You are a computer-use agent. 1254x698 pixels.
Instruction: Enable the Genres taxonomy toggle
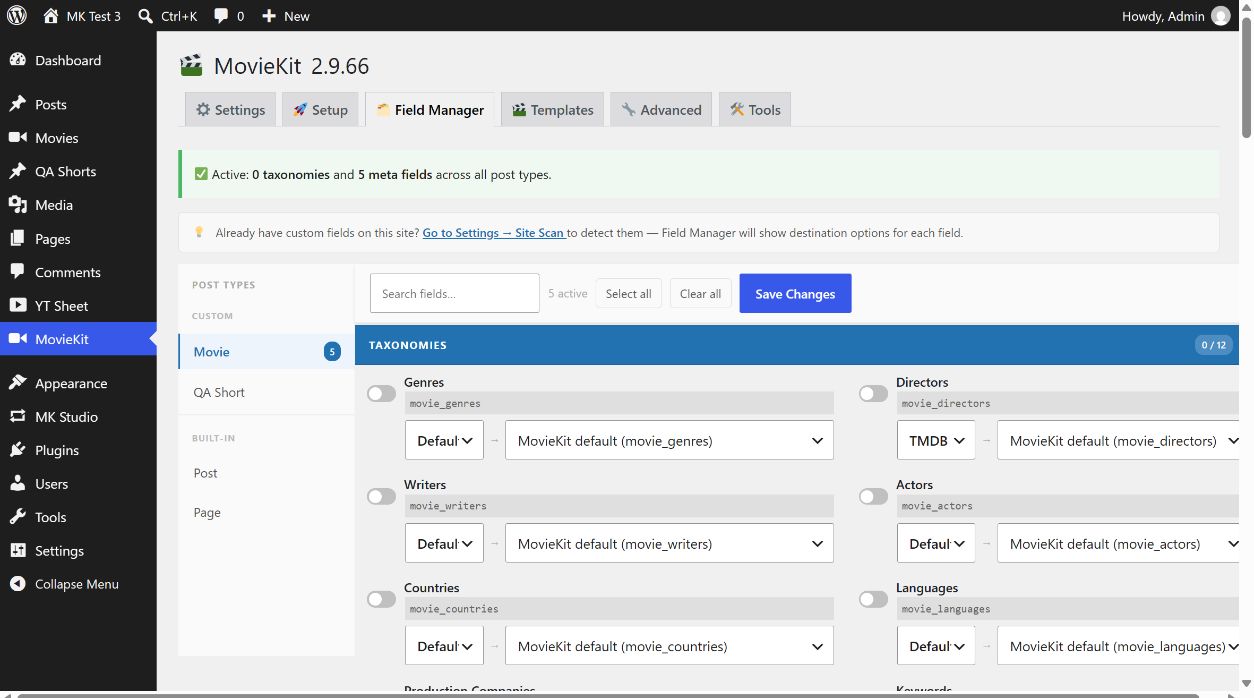[x=381, y=394]
